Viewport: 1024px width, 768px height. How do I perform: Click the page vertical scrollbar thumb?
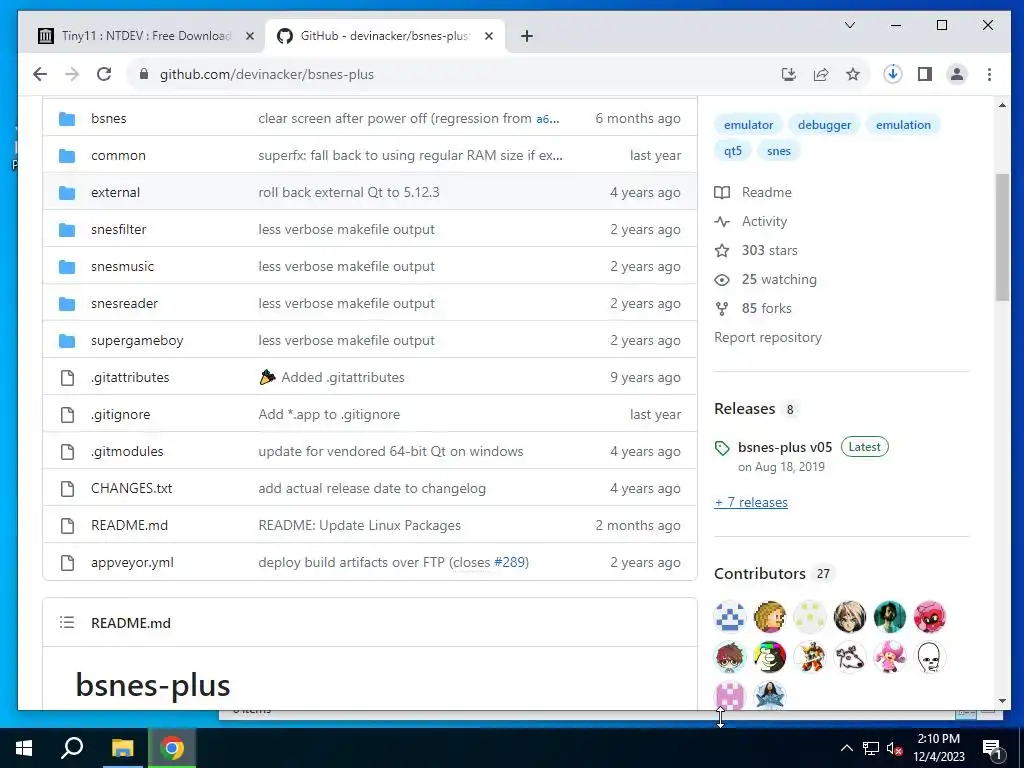(x=1002, y=238)
